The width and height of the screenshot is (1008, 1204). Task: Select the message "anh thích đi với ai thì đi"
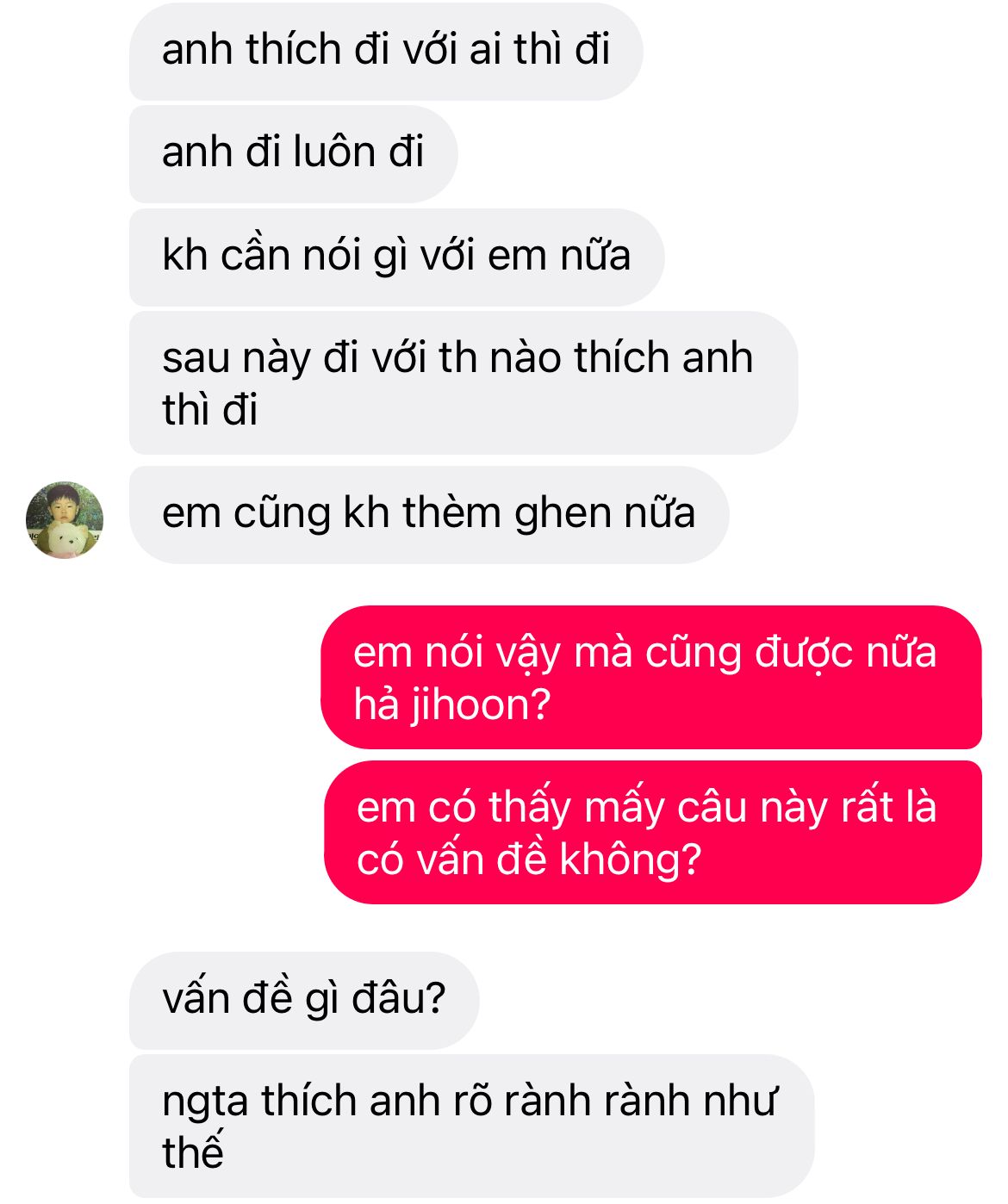pyautogui.click(x=386, y=51)
